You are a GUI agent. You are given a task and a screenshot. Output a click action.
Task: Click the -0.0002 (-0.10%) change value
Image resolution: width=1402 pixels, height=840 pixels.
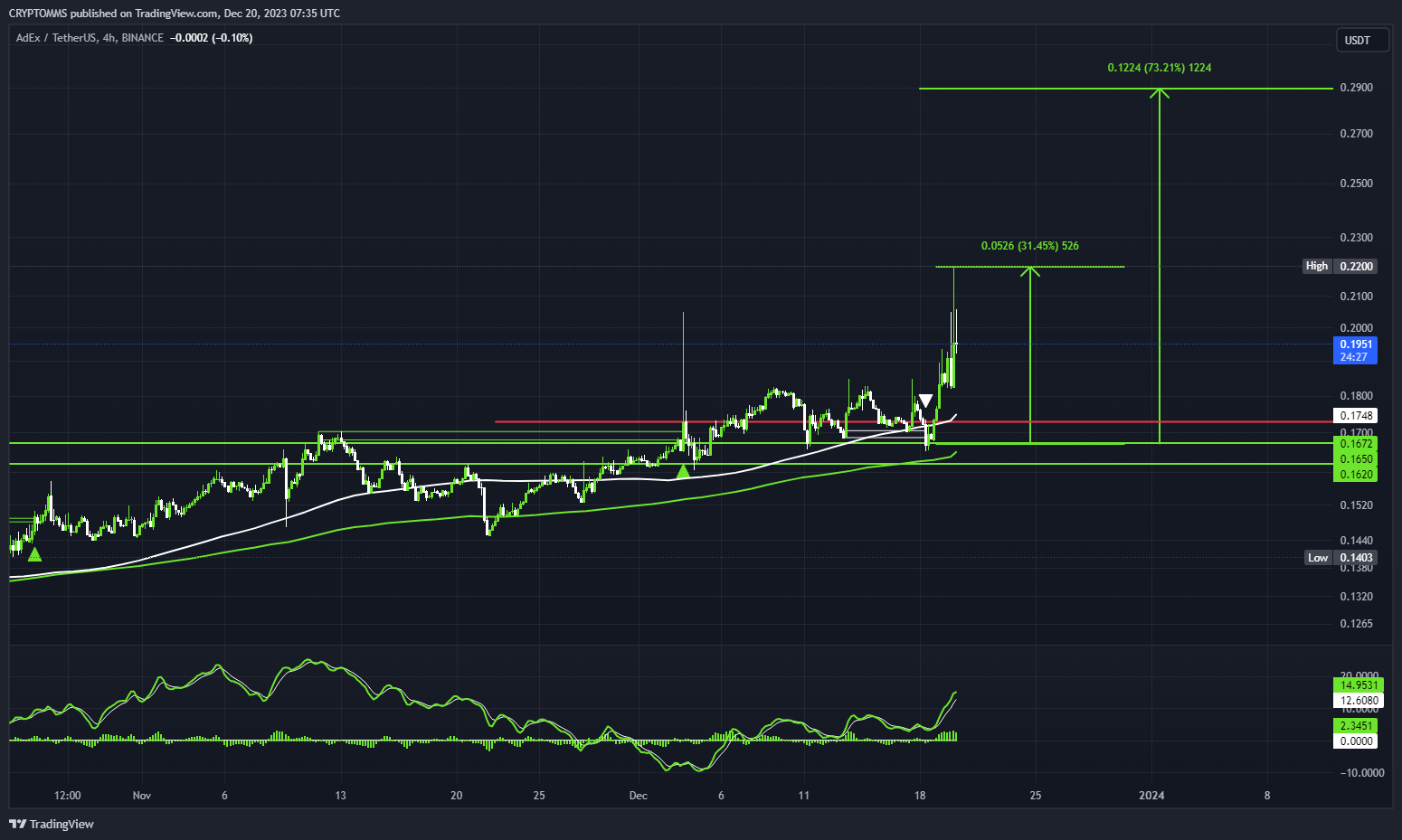click(212, 38)
